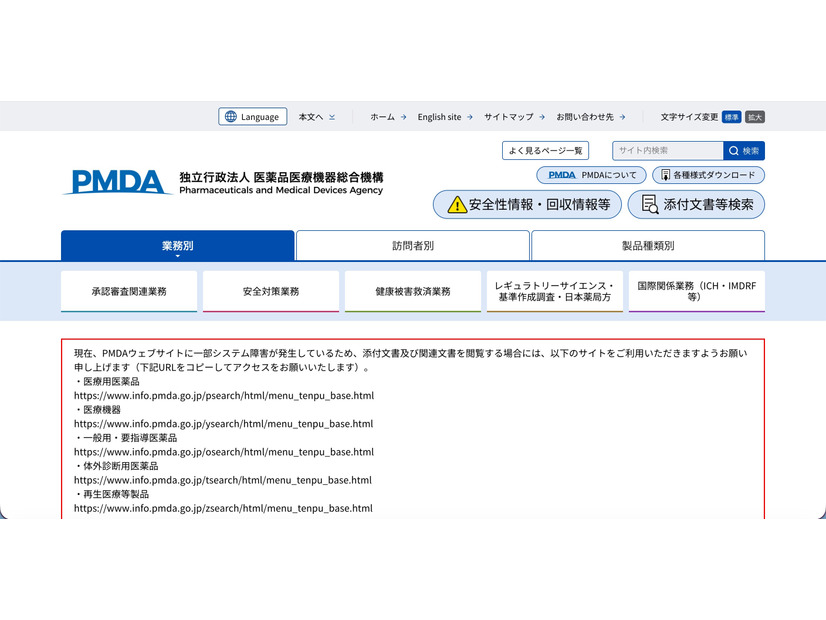Image resolution: width=826 pixels, height=620 pixels.
Task: Open the Language selector button
Action: 253,116
